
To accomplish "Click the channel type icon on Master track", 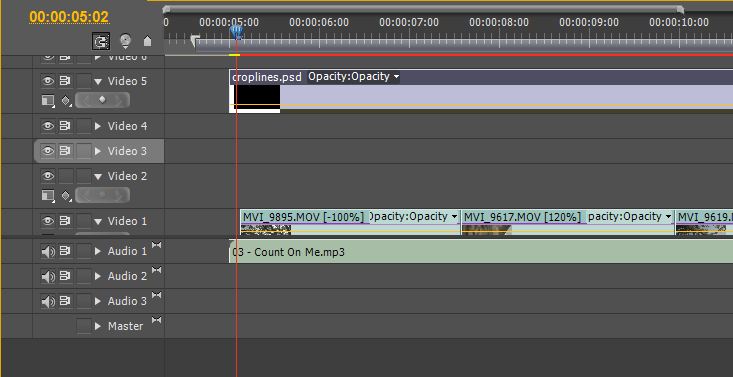I will 156,319.
